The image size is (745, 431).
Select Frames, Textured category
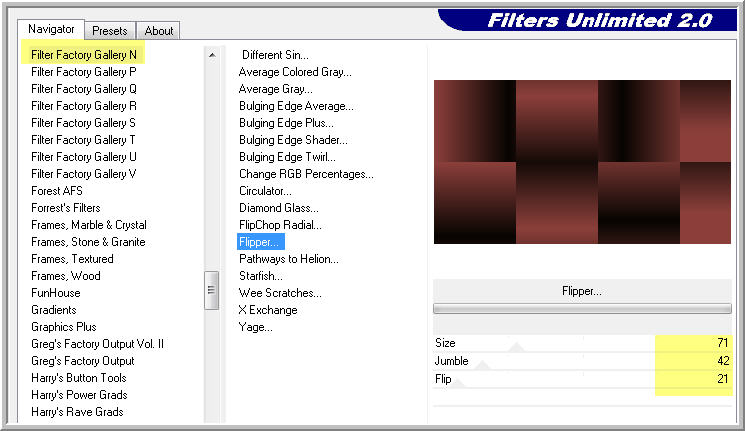pos(72,259)
